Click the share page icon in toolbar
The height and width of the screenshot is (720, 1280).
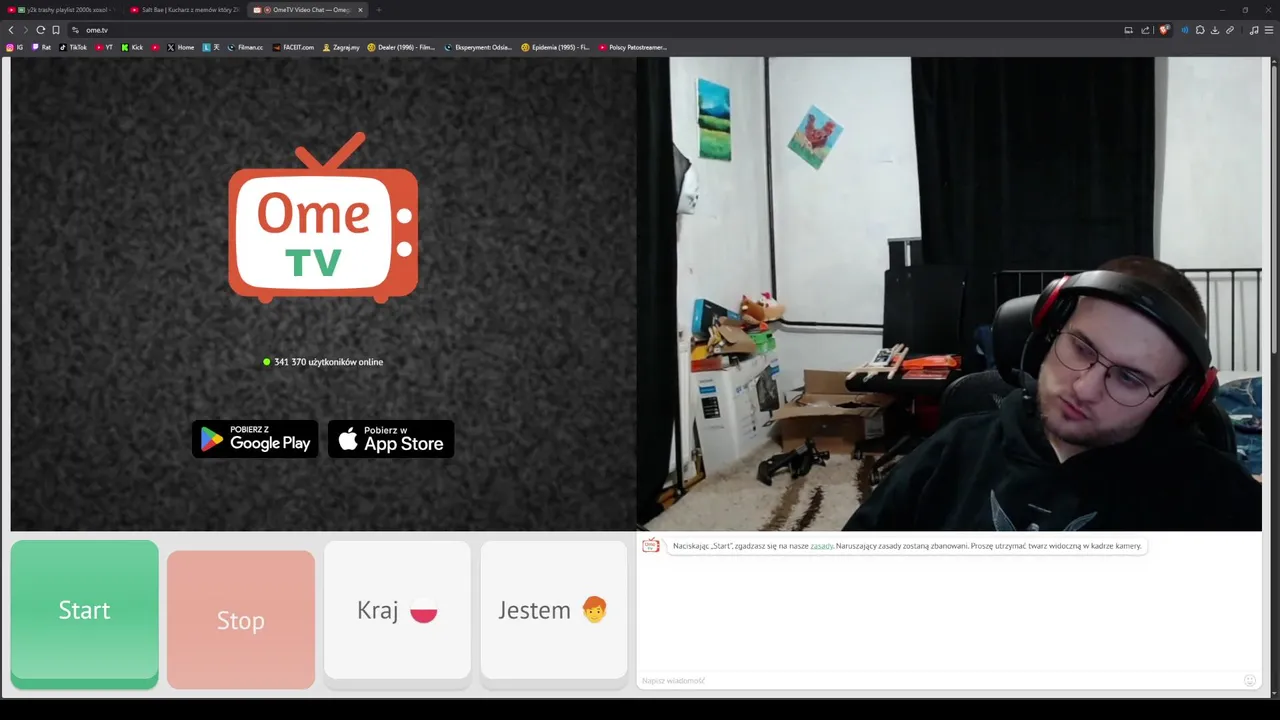tap(1145, 30)
